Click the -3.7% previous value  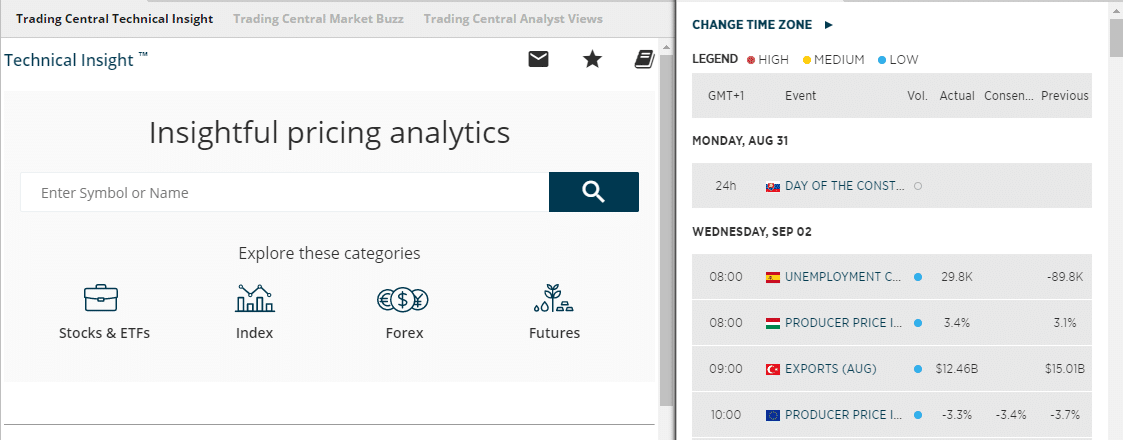(x=1065, y=415)
